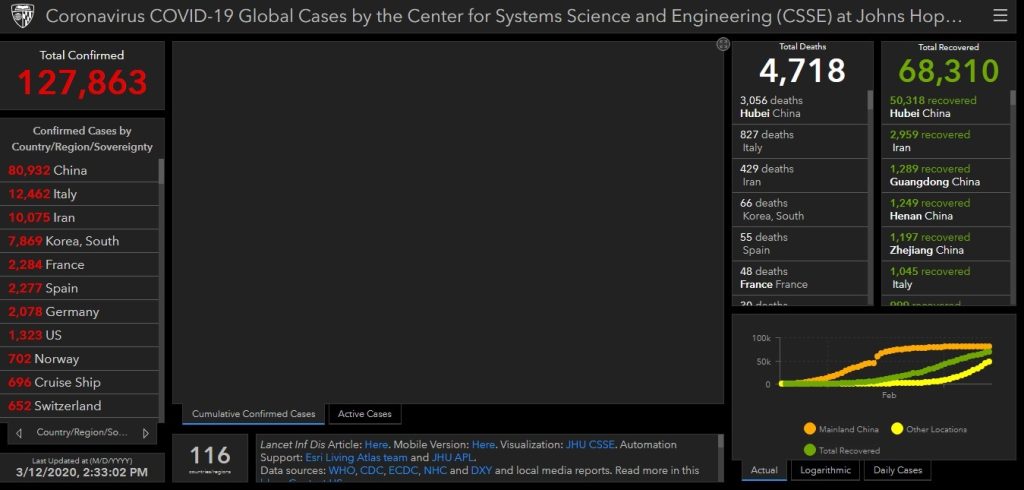Toggle the Mainland China orange legend marker
Image resolution: width=1024 pixels, height=490 pixels.
pyautogui.click(x=809, y=429)
